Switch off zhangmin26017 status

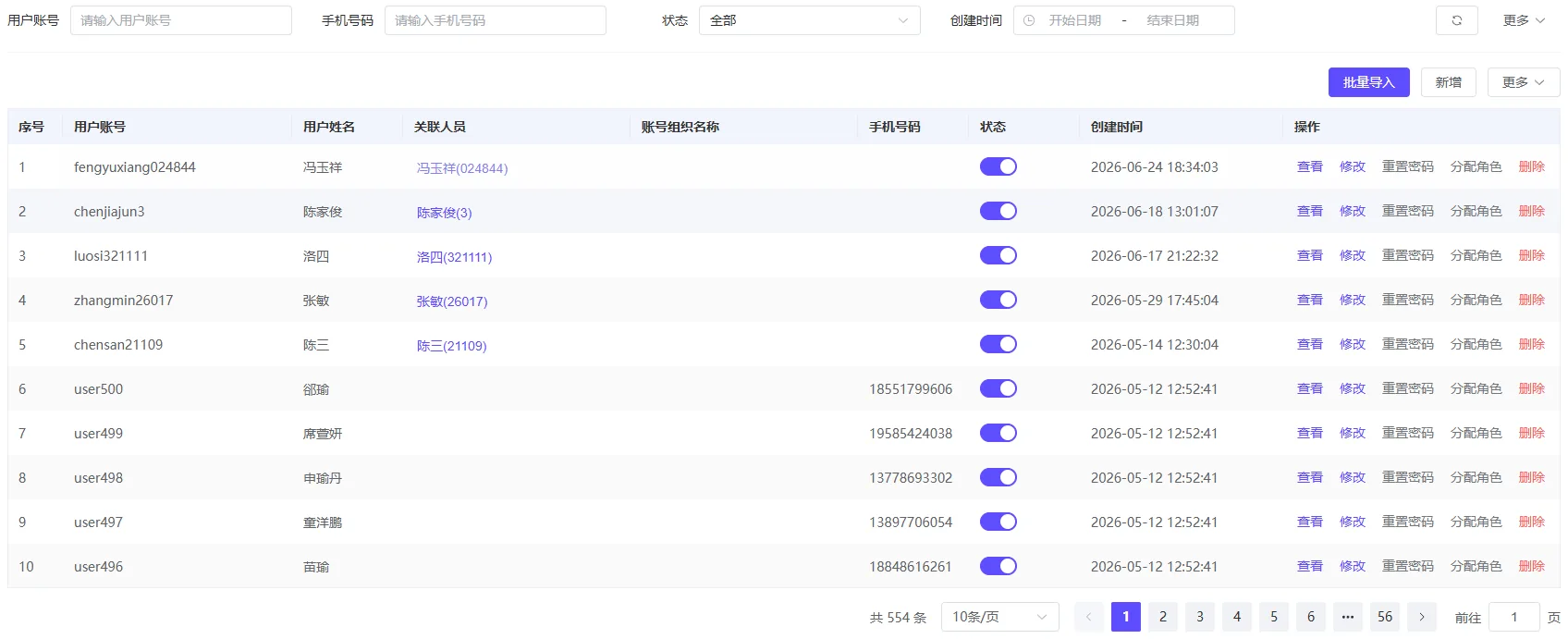click(998, 300)
